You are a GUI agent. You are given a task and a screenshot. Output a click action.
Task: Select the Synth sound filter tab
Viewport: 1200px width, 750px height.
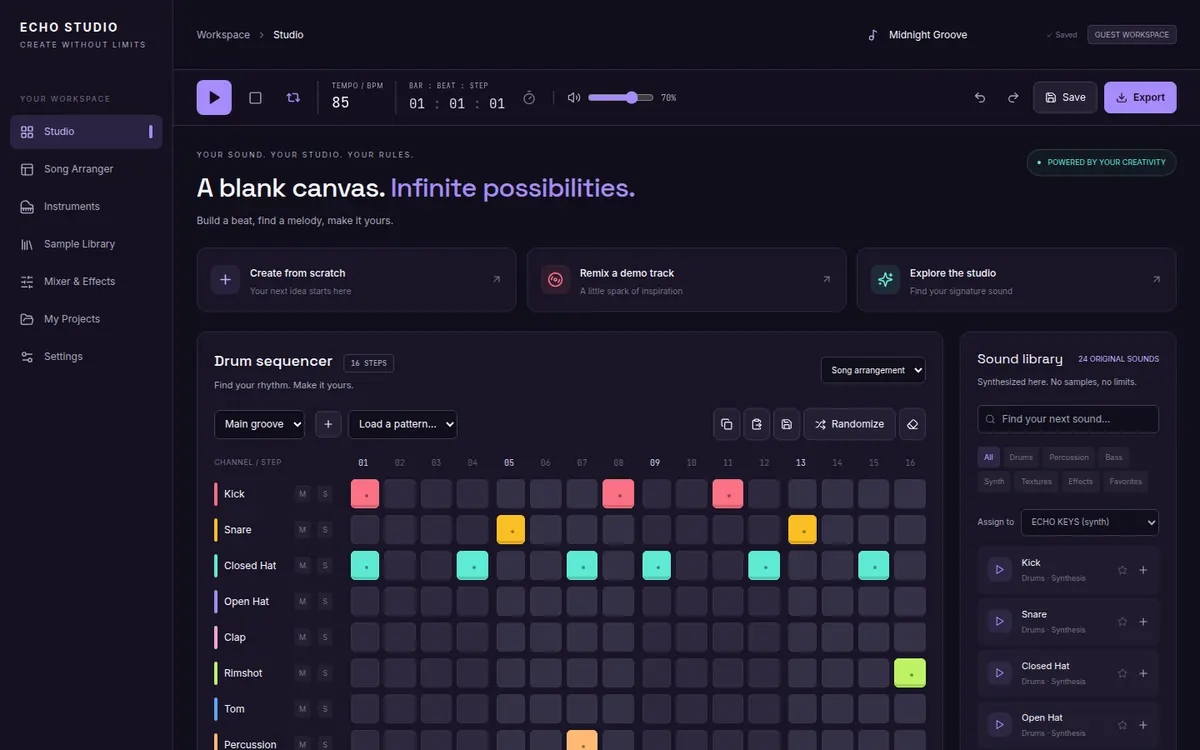(x=994, y=481)
